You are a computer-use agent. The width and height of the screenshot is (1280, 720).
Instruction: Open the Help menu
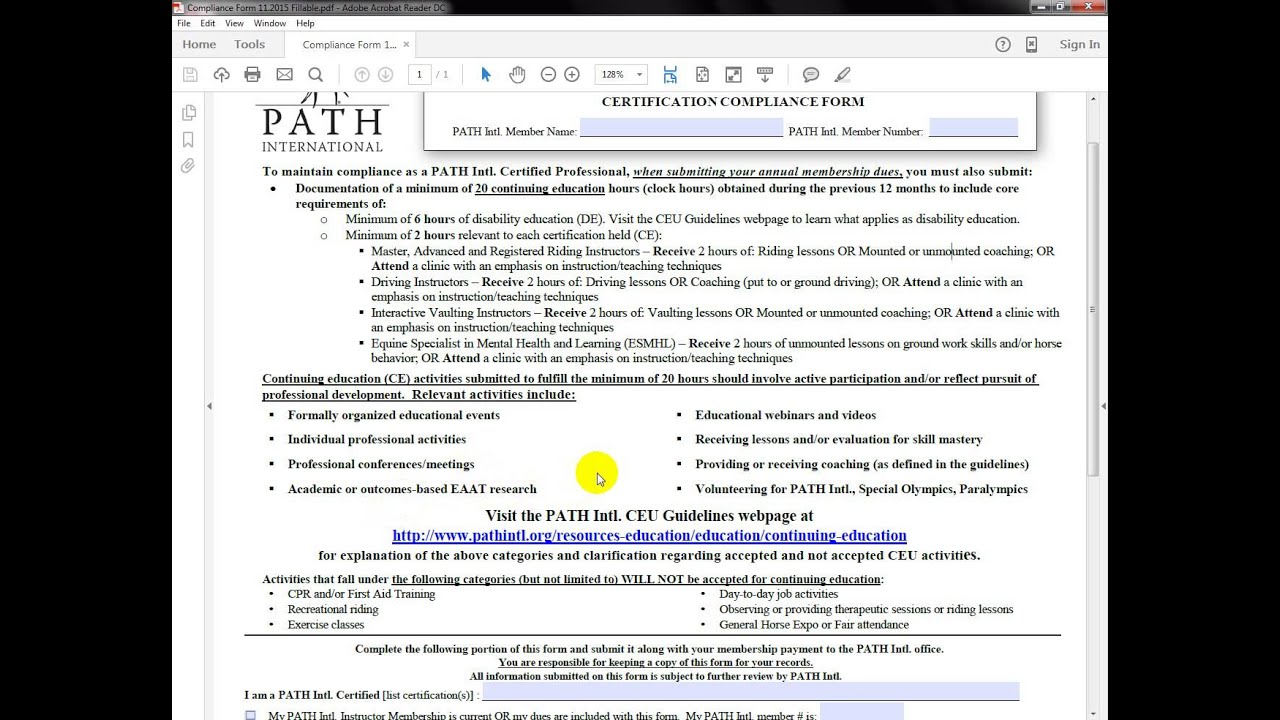(x=305, y=23)
